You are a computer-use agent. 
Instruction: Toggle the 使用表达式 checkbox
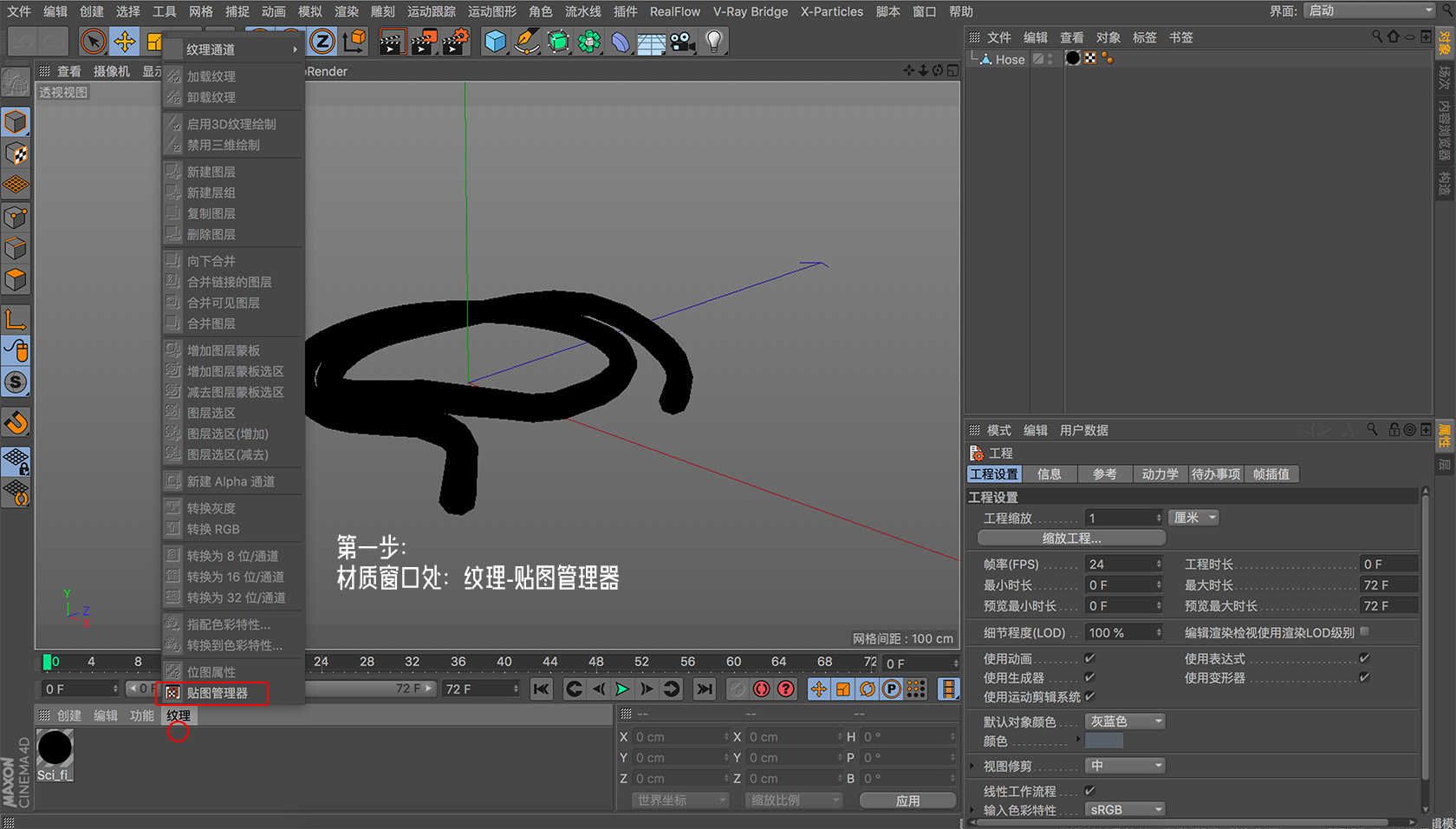pyautogui.click(x=1364, y=658)
